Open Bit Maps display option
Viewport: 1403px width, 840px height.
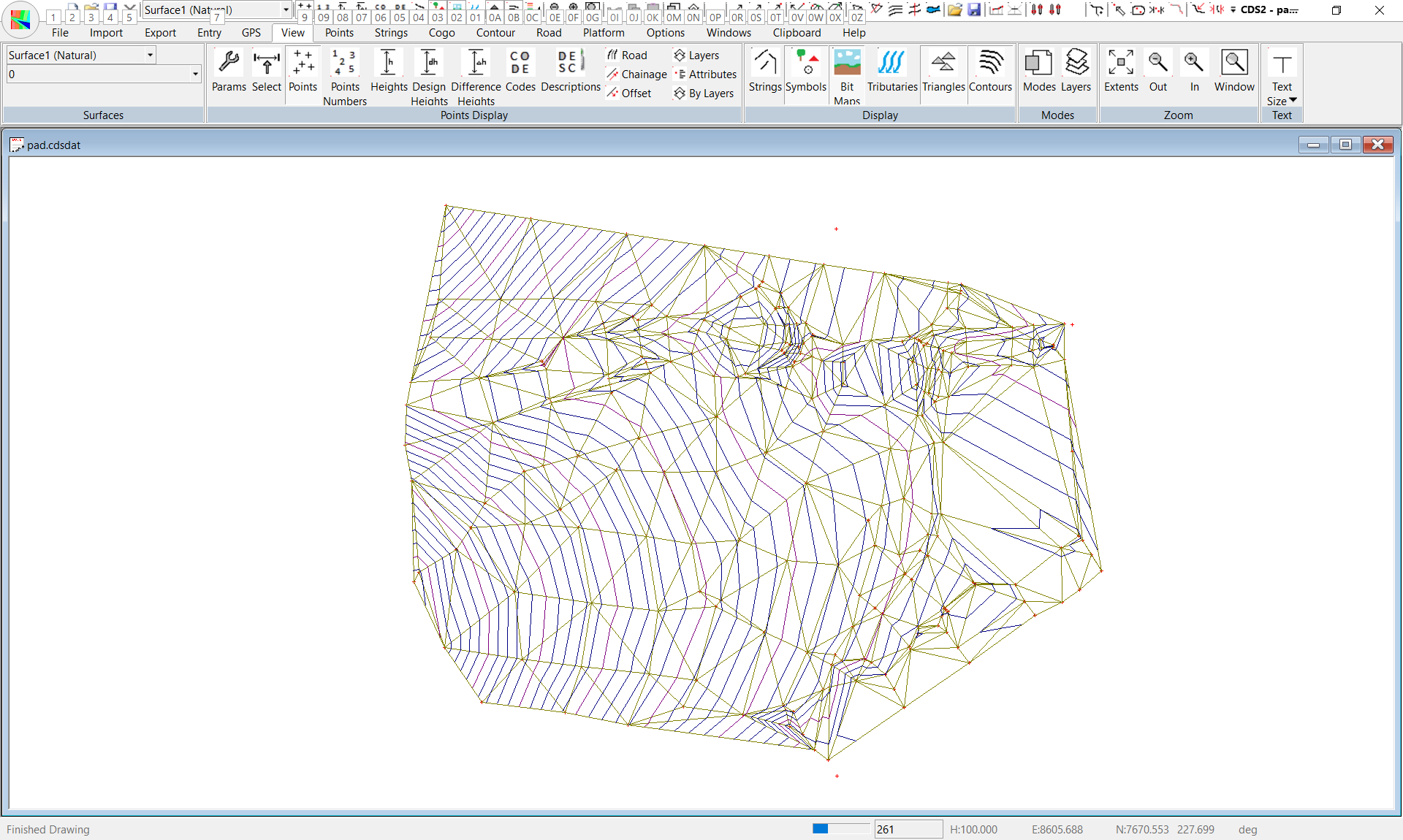tap(847, 64)
